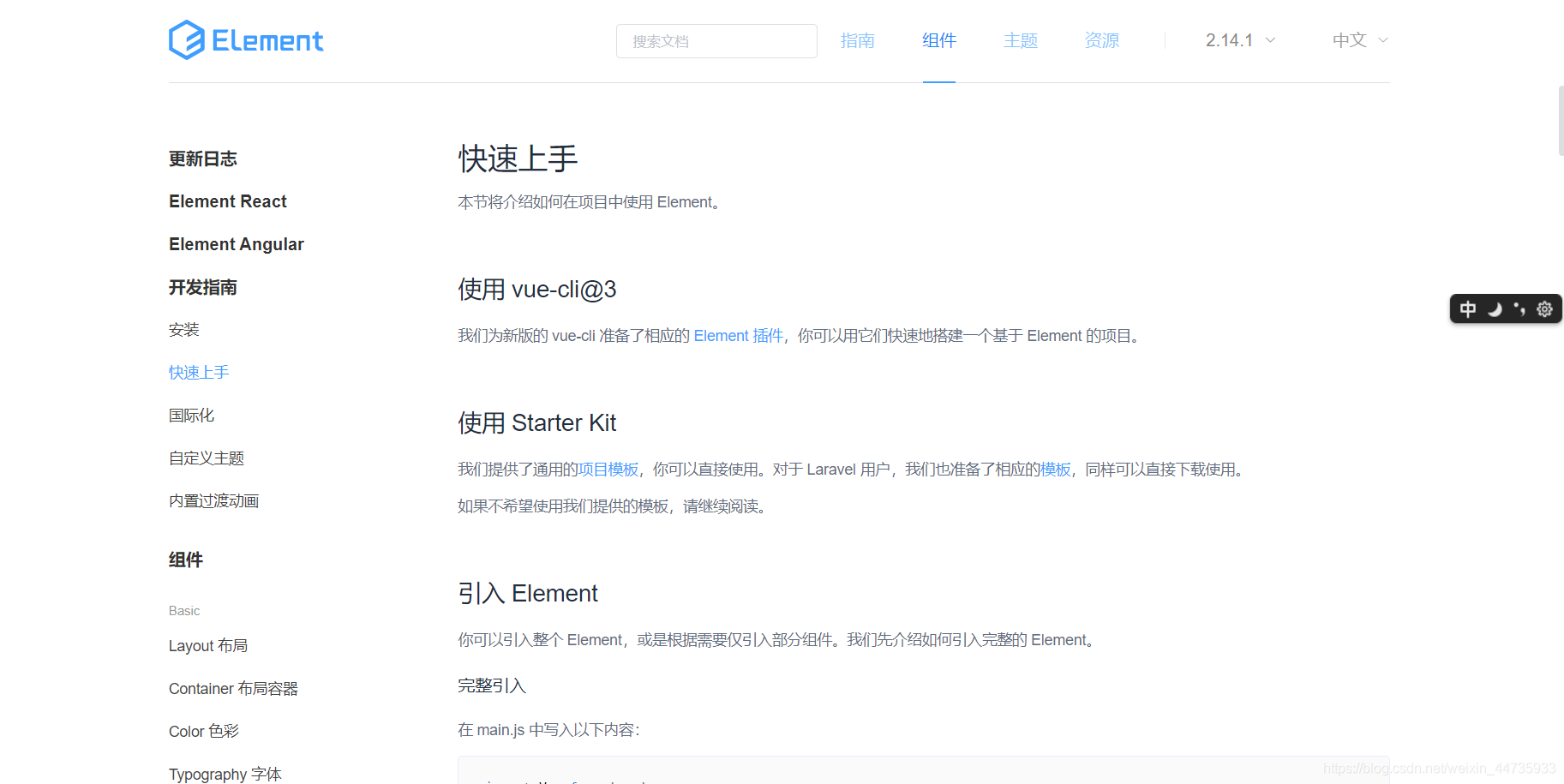Click the IME half-moon width icon
This screenshot has width=1564, height=784.
1495,309
